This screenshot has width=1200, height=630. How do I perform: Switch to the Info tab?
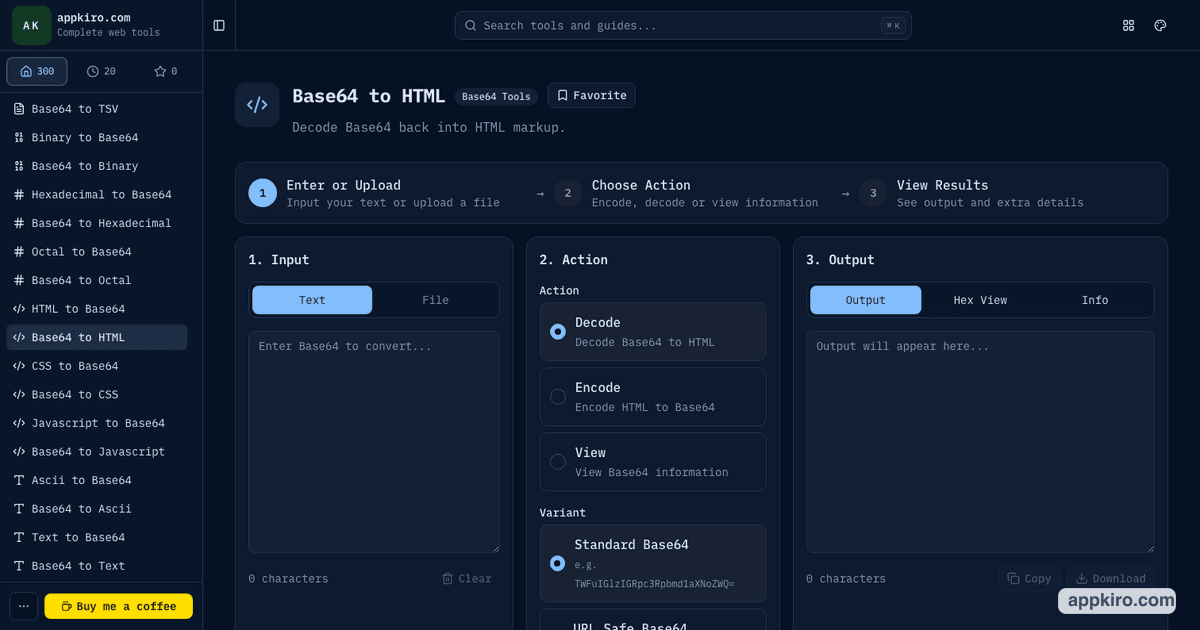point(1095,300)
